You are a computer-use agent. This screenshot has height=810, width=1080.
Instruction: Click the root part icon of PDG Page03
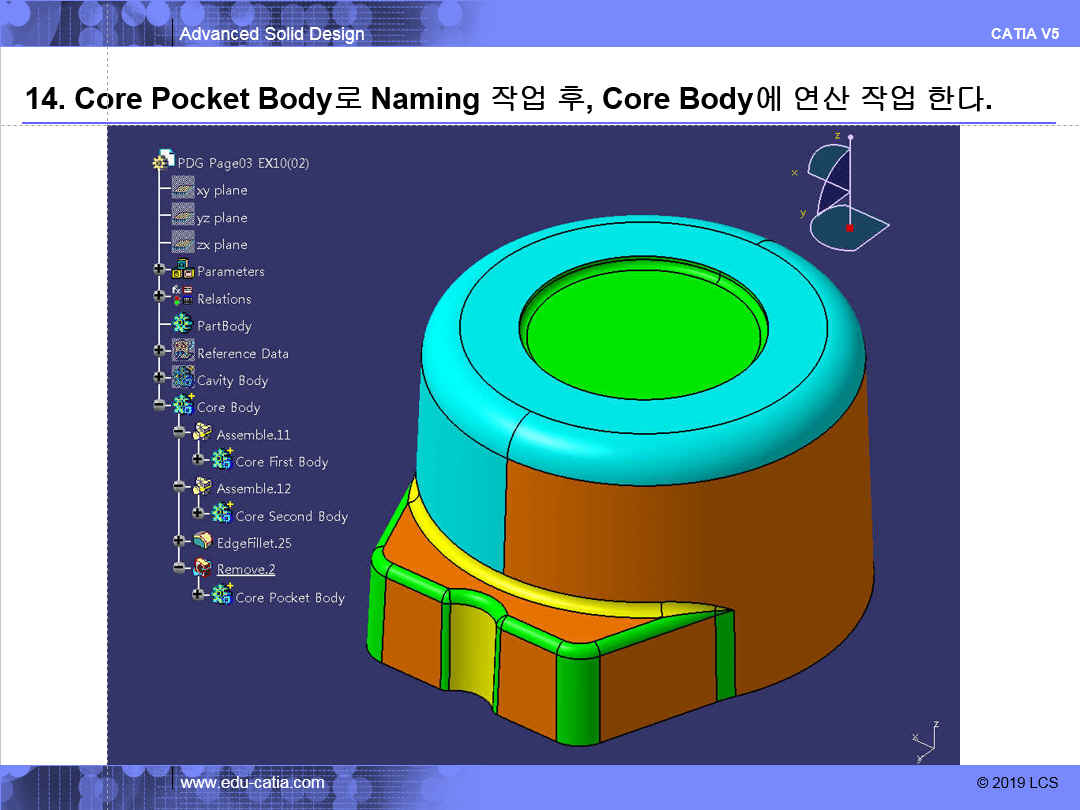pyautogui.click(x=163, y=162)
